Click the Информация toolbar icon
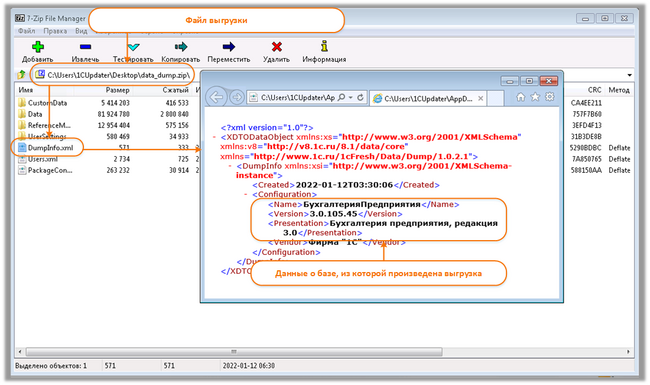 324,46
